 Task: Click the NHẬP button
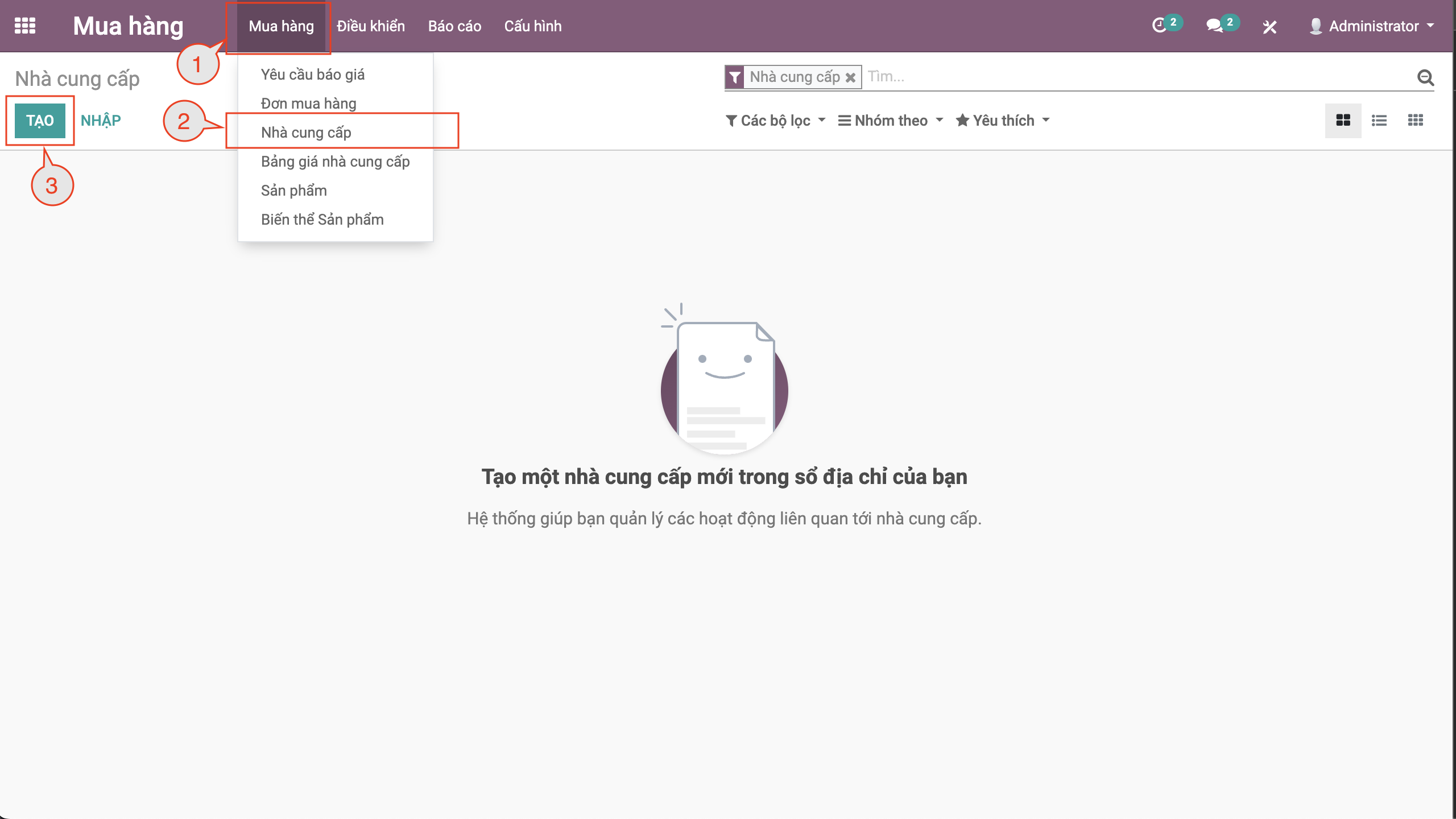pyautogui.click(x=101, y=121)
